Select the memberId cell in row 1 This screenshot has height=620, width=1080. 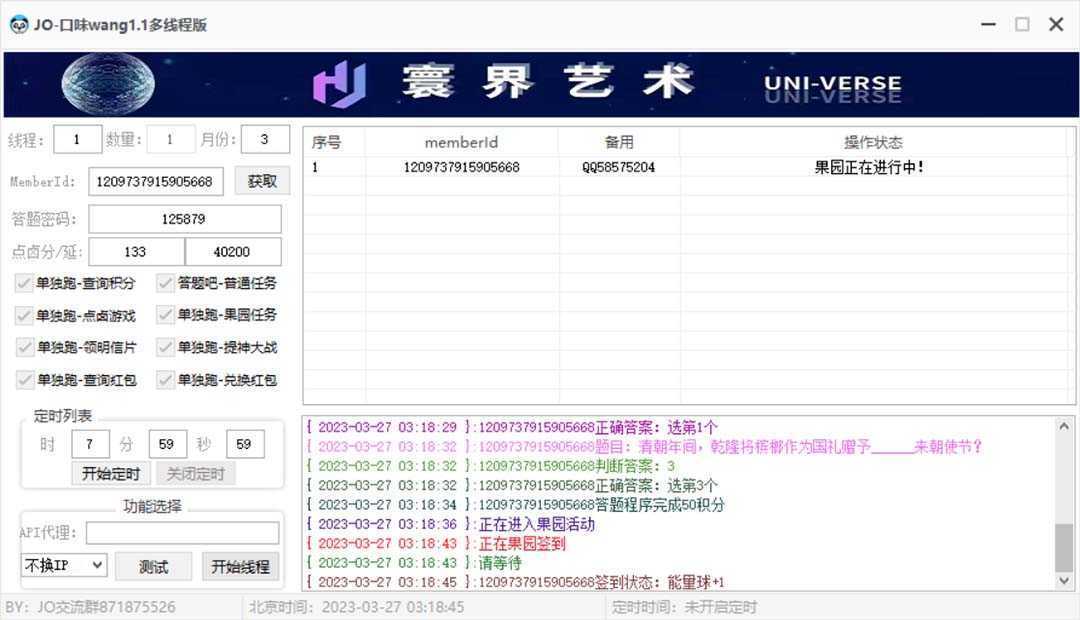461,167
